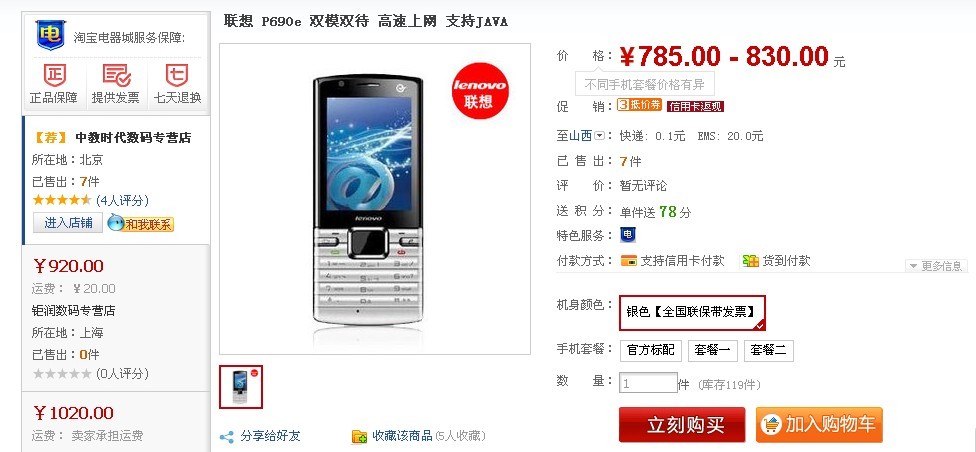The width and height of the screenshot is (976, 452).
Task: Click the 立刻购买 buy now button
Action: tap(682, 425)
